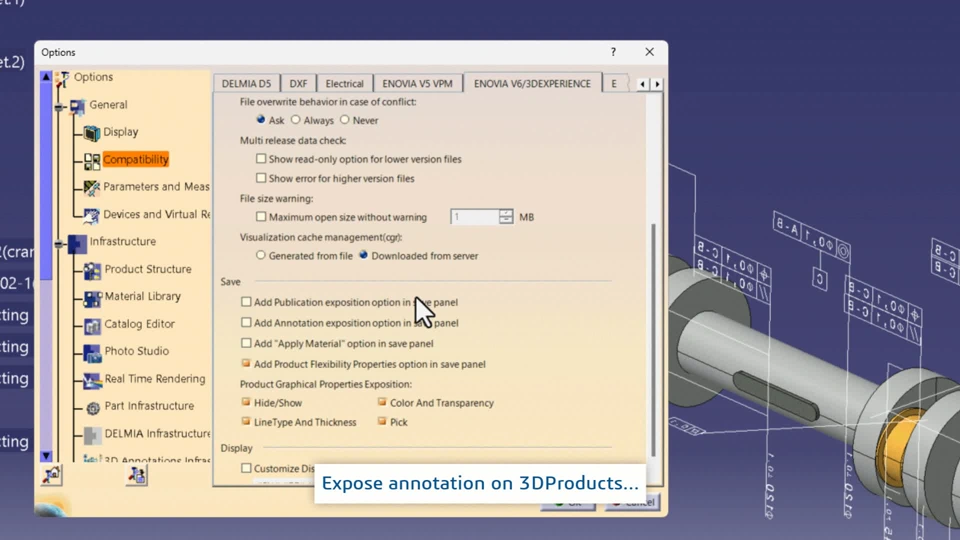The width and height of the screenshot is (960, 540).
Task: Switch to the ENOVIA V5 VPM tab
Action: tap(418, 84)
